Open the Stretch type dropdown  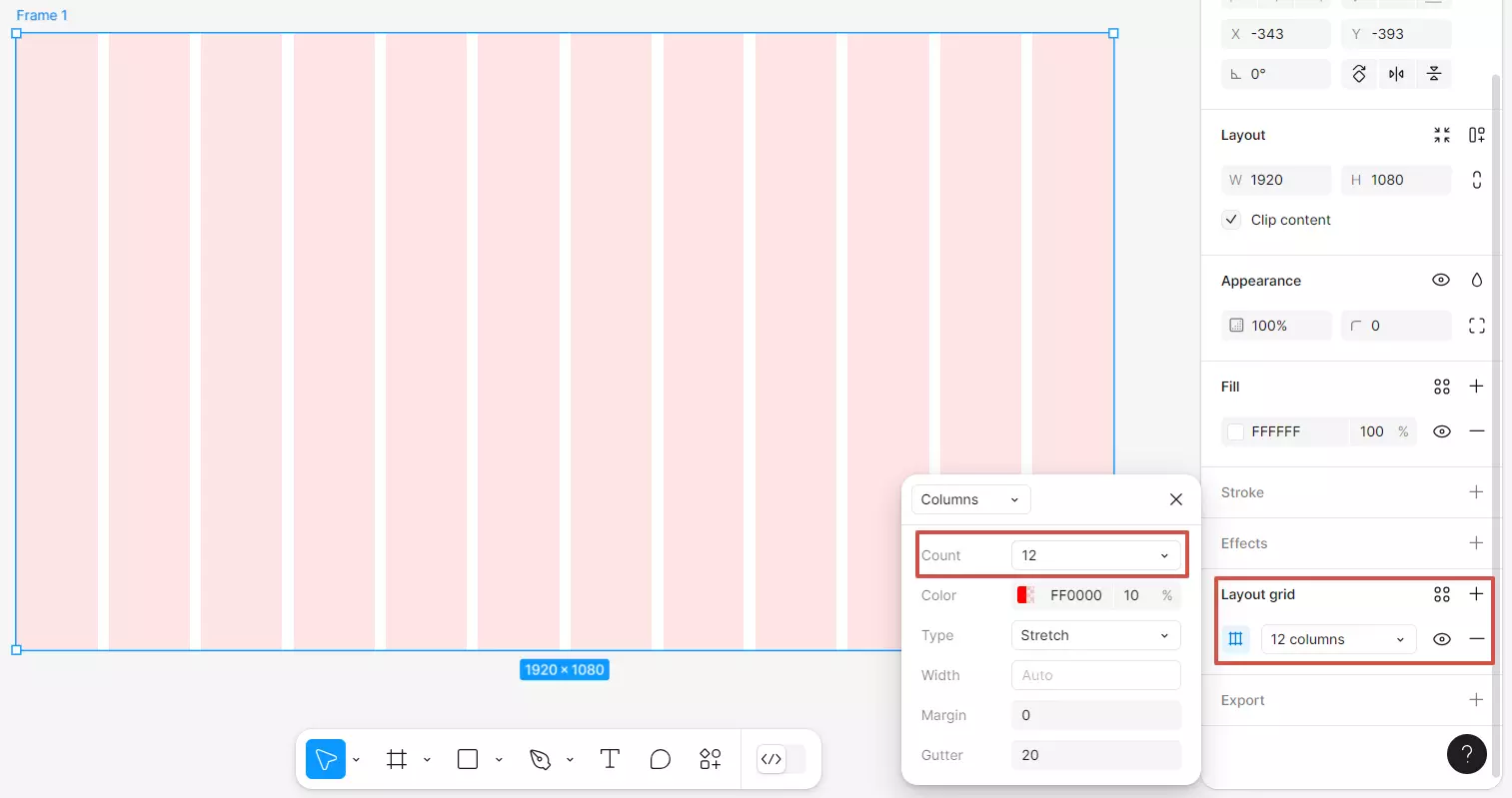pyautogui.click(x=1095, y=635)
